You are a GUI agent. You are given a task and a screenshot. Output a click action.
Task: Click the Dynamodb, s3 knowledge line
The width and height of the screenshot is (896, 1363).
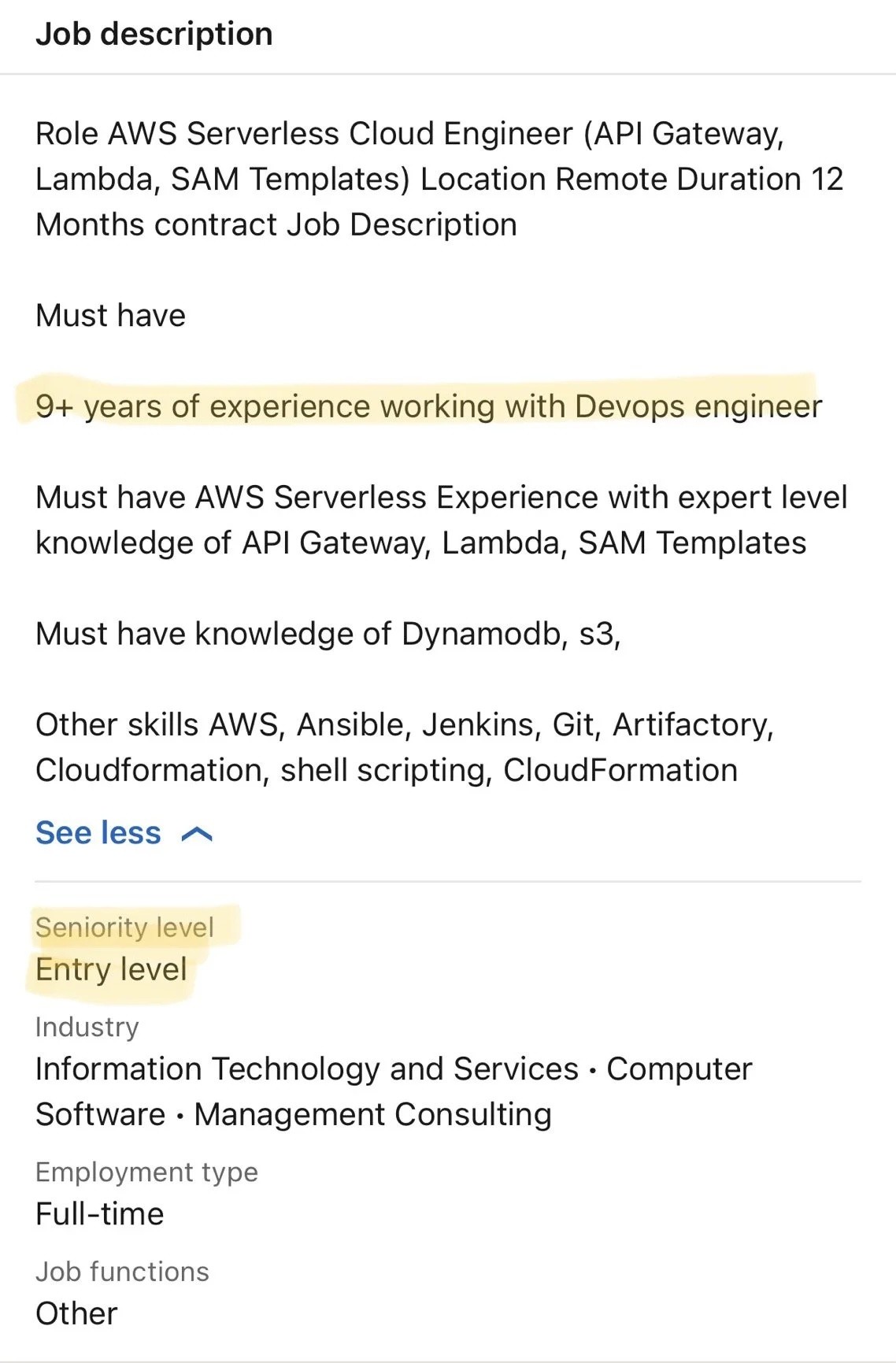click(328, 634)
